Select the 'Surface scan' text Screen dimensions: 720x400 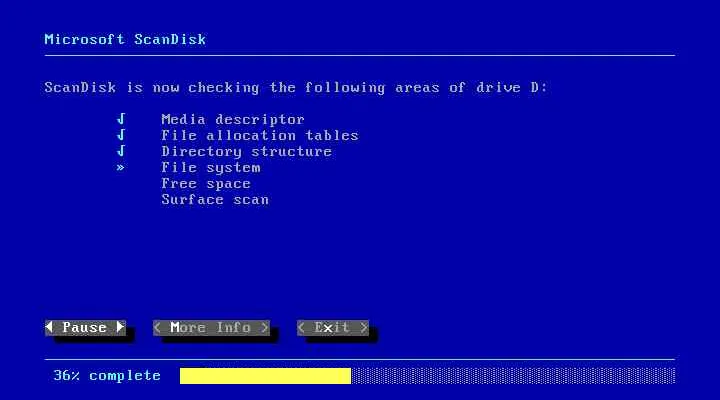tap(215, 200)
